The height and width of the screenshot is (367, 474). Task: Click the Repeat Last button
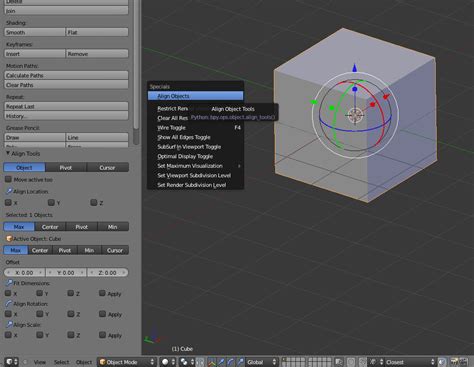(x=66, y=106)
